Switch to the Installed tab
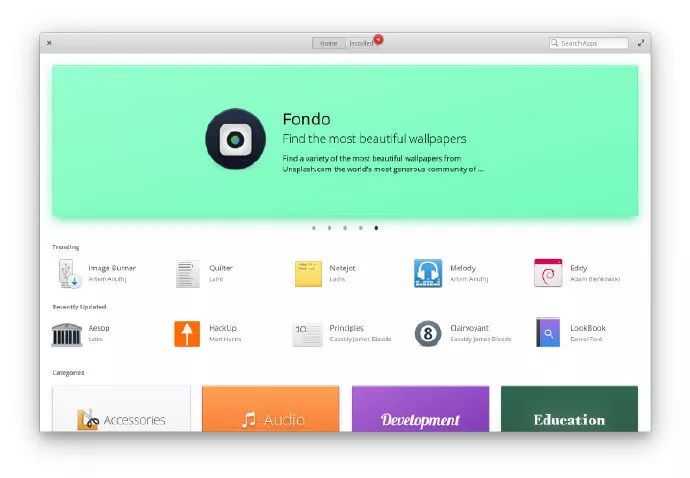Viewport: 690px width, 478px height. coord(361,43)
